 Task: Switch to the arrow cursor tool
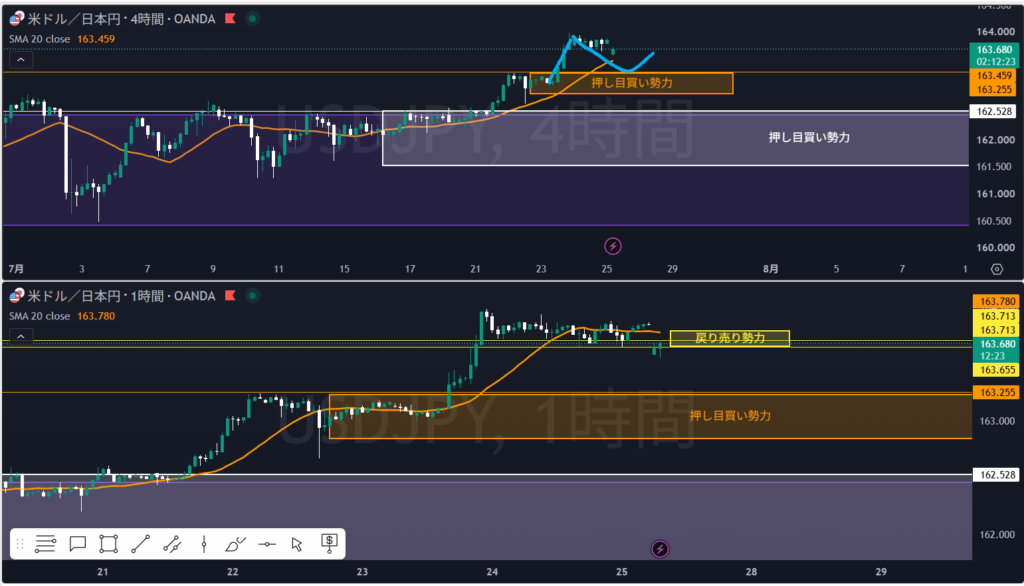tap(297, 544)
